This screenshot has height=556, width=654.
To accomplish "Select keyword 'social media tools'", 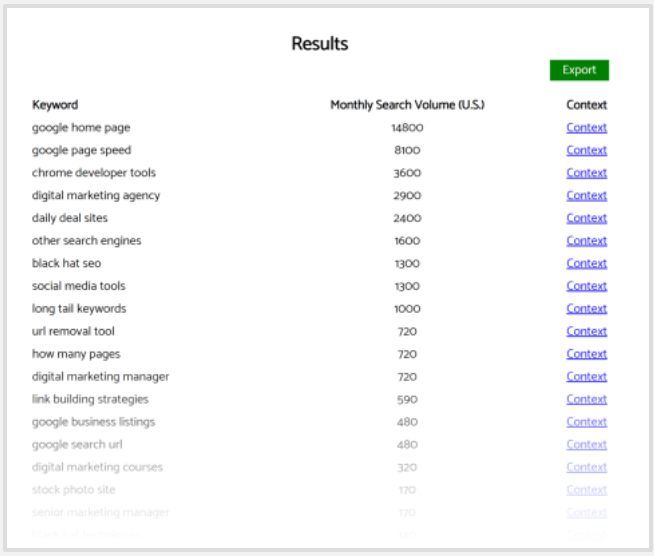I will (x=78, y=286).
